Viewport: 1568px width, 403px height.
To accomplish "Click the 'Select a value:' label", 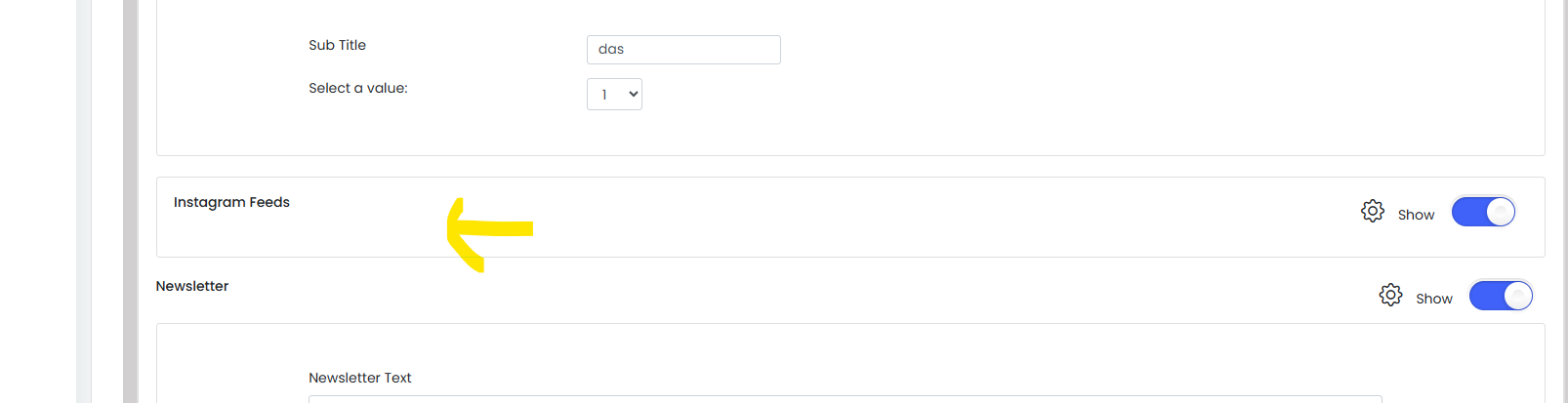I will (x=358, y=88).
